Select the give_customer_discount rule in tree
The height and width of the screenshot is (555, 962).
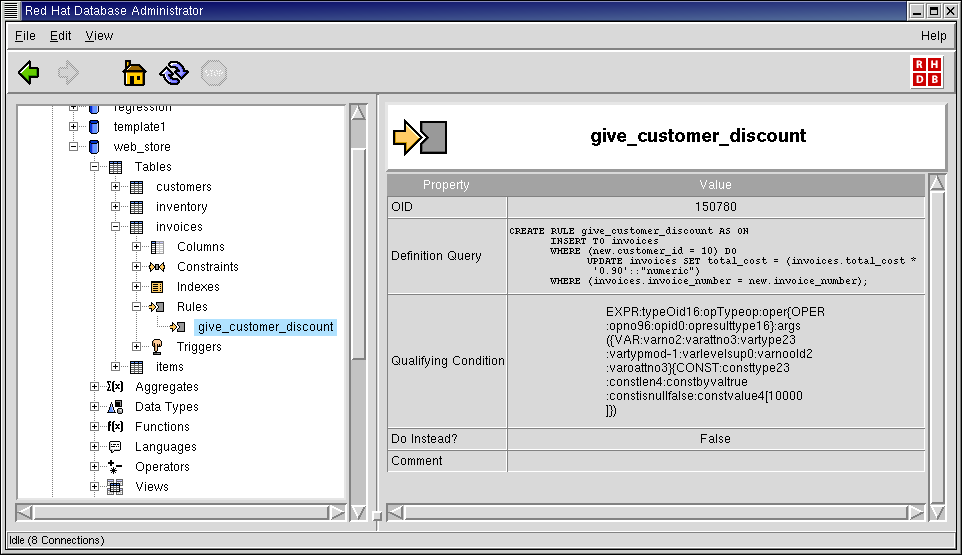click(266, 327)
